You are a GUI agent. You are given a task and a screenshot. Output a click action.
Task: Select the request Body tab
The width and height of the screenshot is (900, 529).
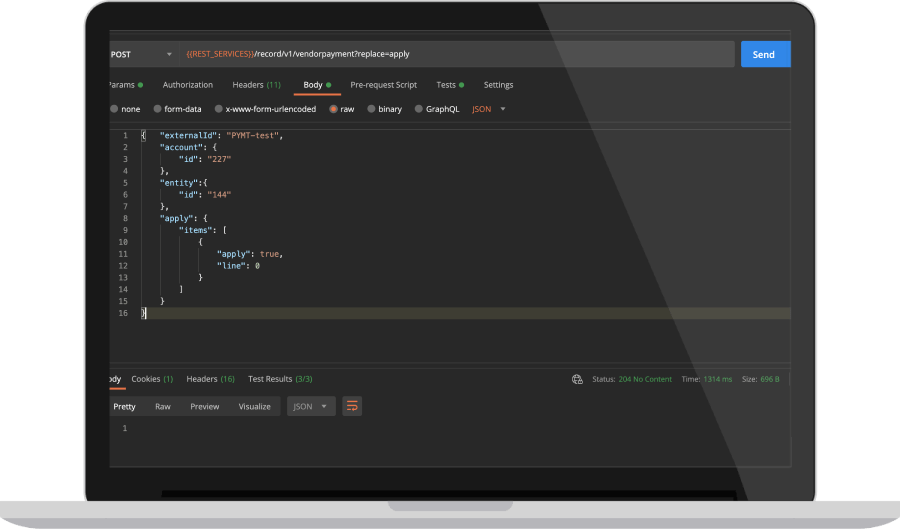(317, 85)
